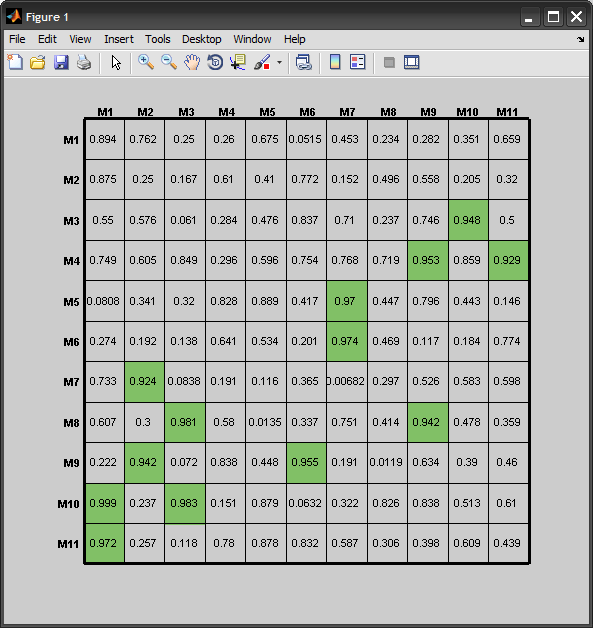Open the Help menu
The height and width of the screenshot is (628, 593).
coord(295,39)
